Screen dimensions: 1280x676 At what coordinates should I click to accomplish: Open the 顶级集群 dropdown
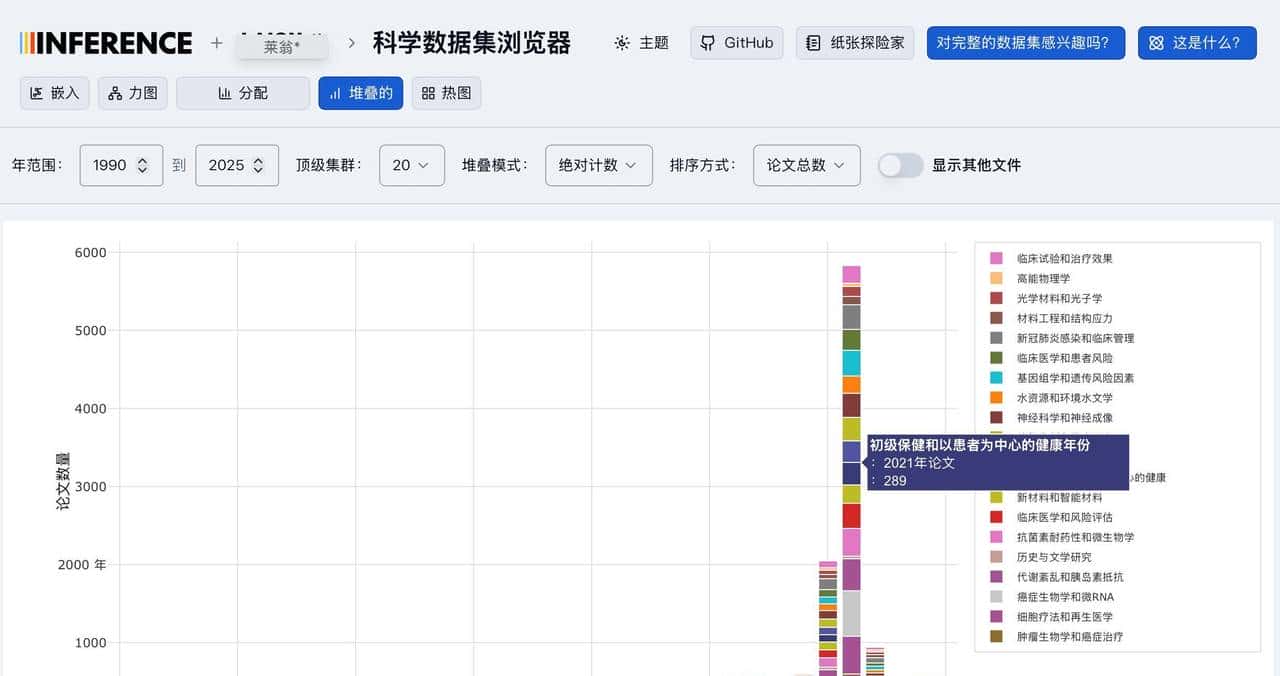point(412,165)
